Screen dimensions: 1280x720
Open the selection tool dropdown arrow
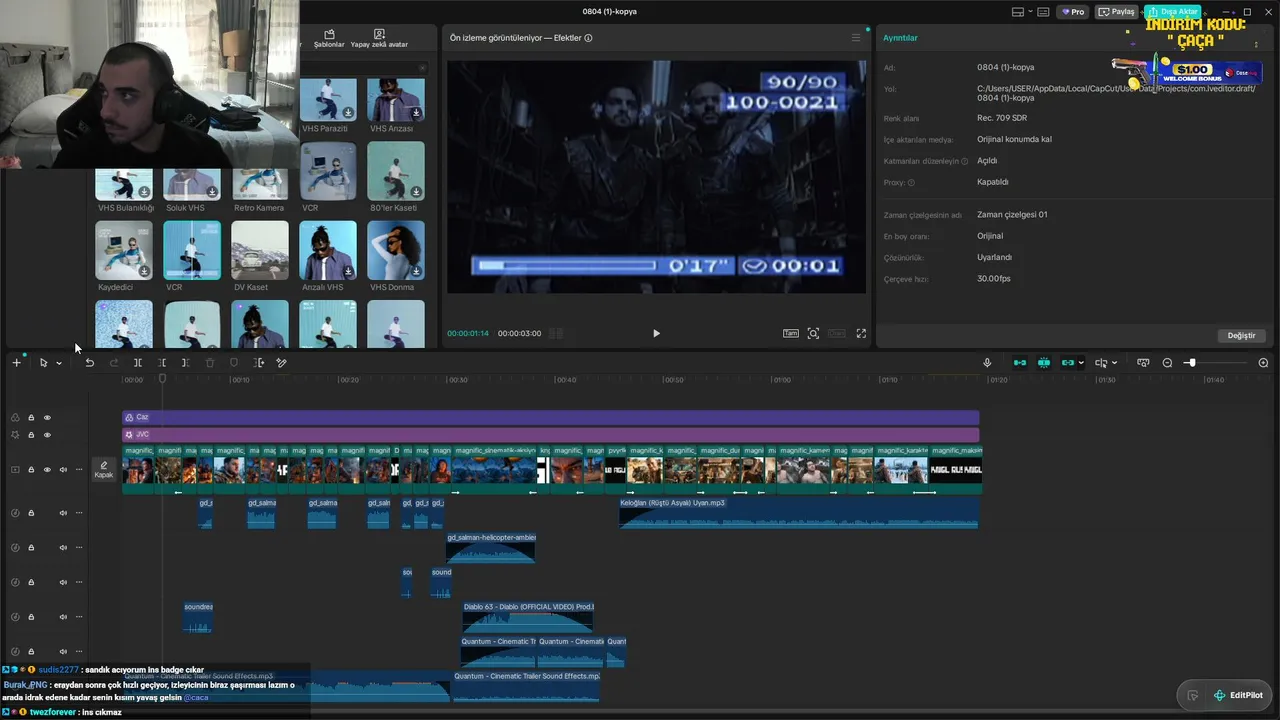(x=59, y=363)
